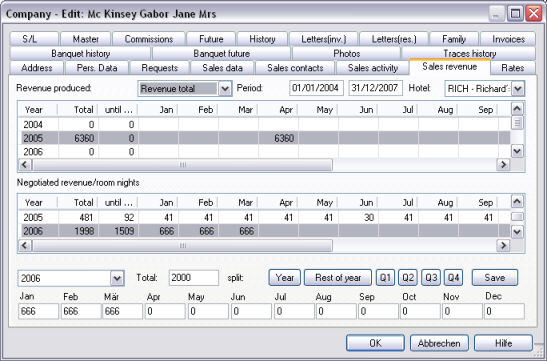Screen dimensions: 547x361
Task: Open the History tab
Action: tap(262, 39)
